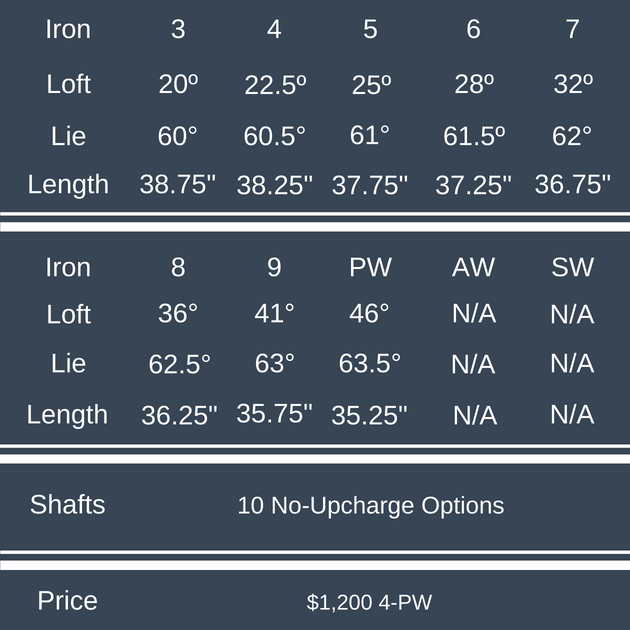Click the 37.25" length value
Screen dimensions: 630x630
[x=473, y=184]
